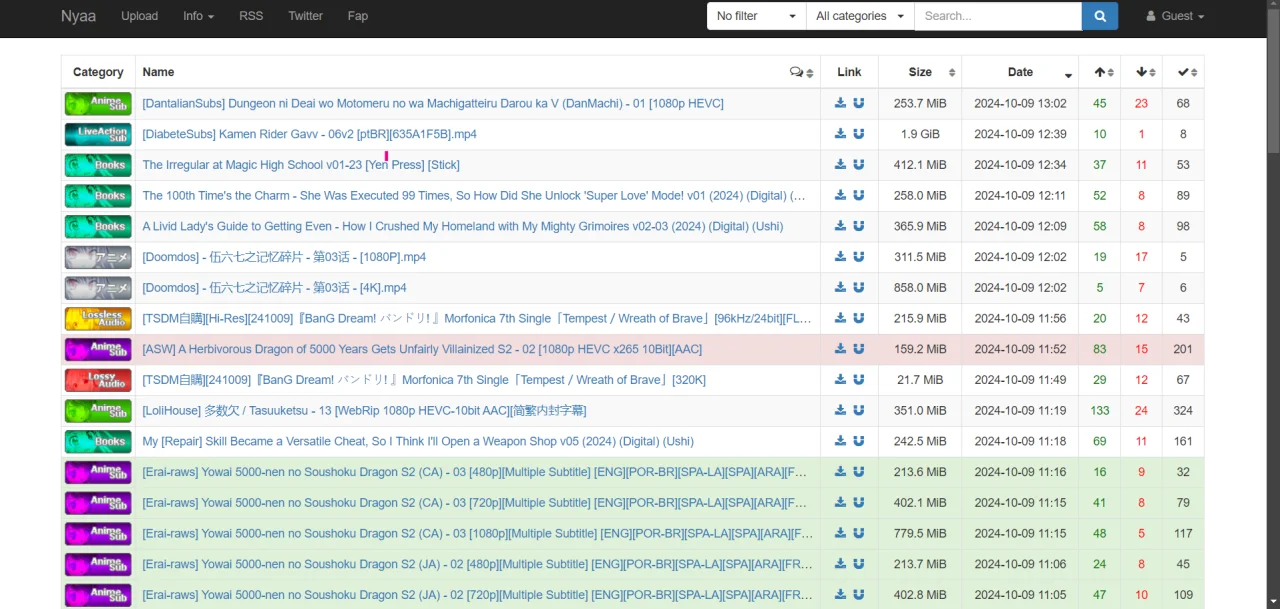Sort by Size column

pos(920,72)
